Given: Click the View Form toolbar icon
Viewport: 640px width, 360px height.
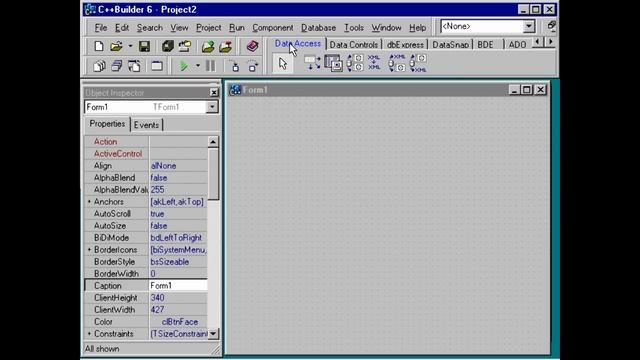Looking at the screenshot, I should (x=117, y=66).
